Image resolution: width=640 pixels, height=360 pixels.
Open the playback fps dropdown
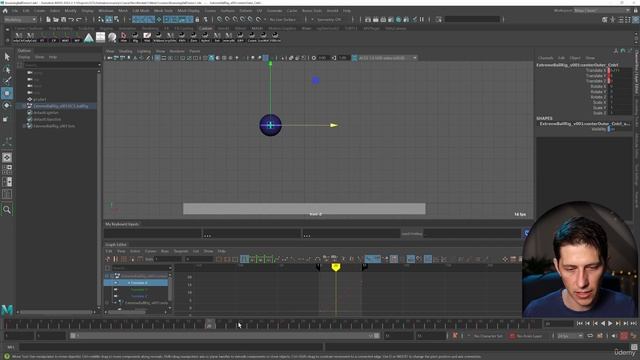click(x=570, y=336)
